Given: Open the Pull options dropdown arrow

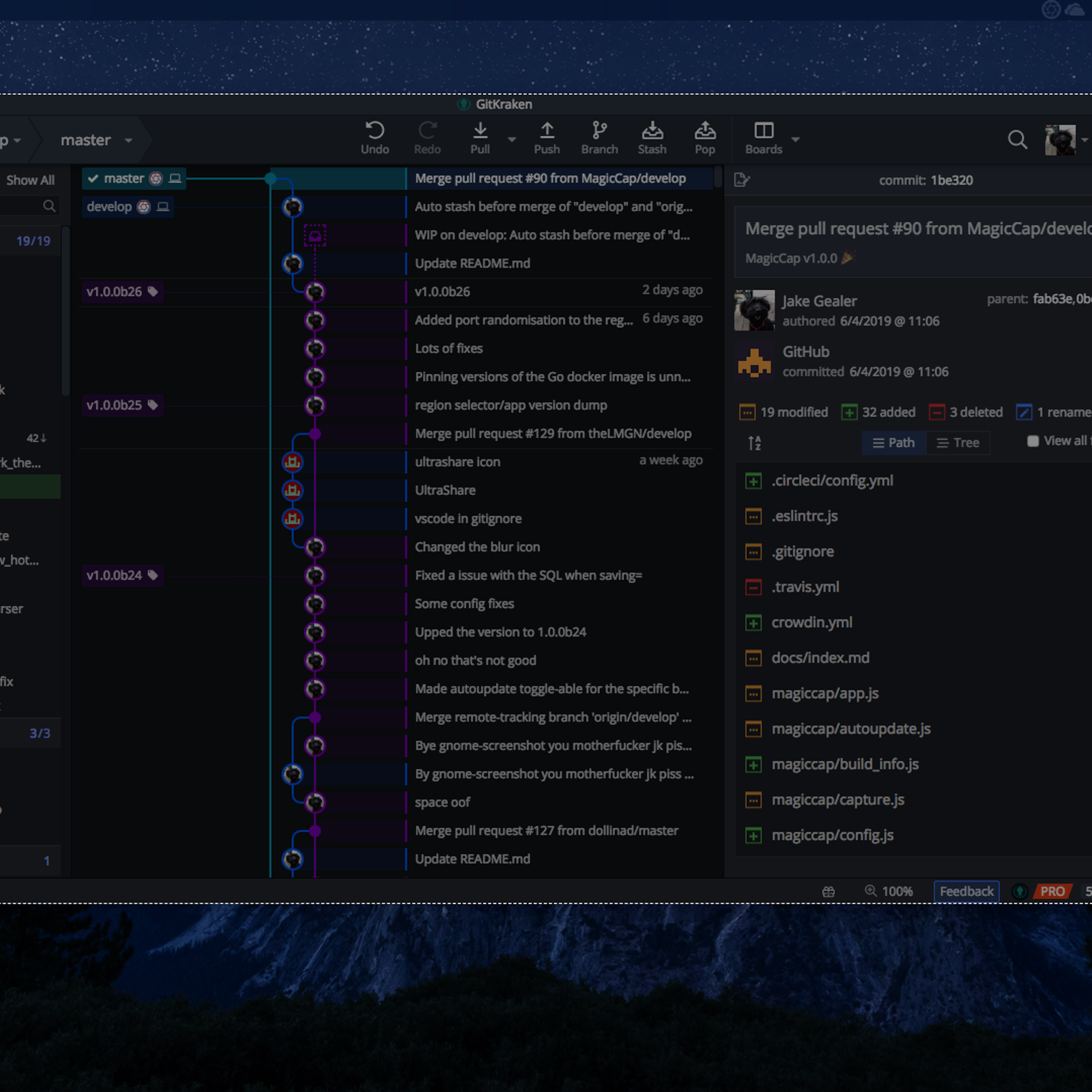Looking at the screenshot, I should click(512, 139).
